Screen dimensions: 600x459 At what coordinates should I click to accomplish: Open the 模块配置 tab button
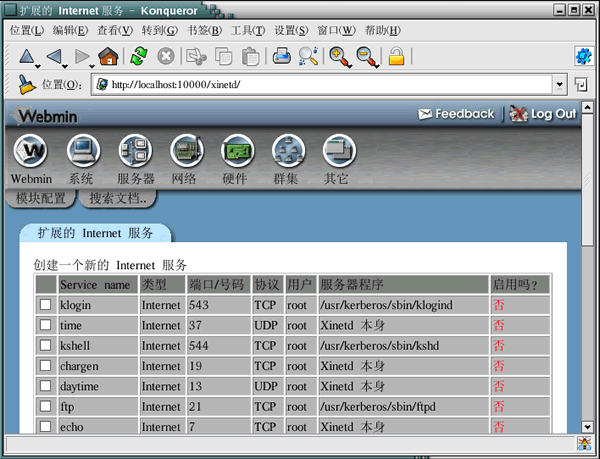(x=41, y=199)
